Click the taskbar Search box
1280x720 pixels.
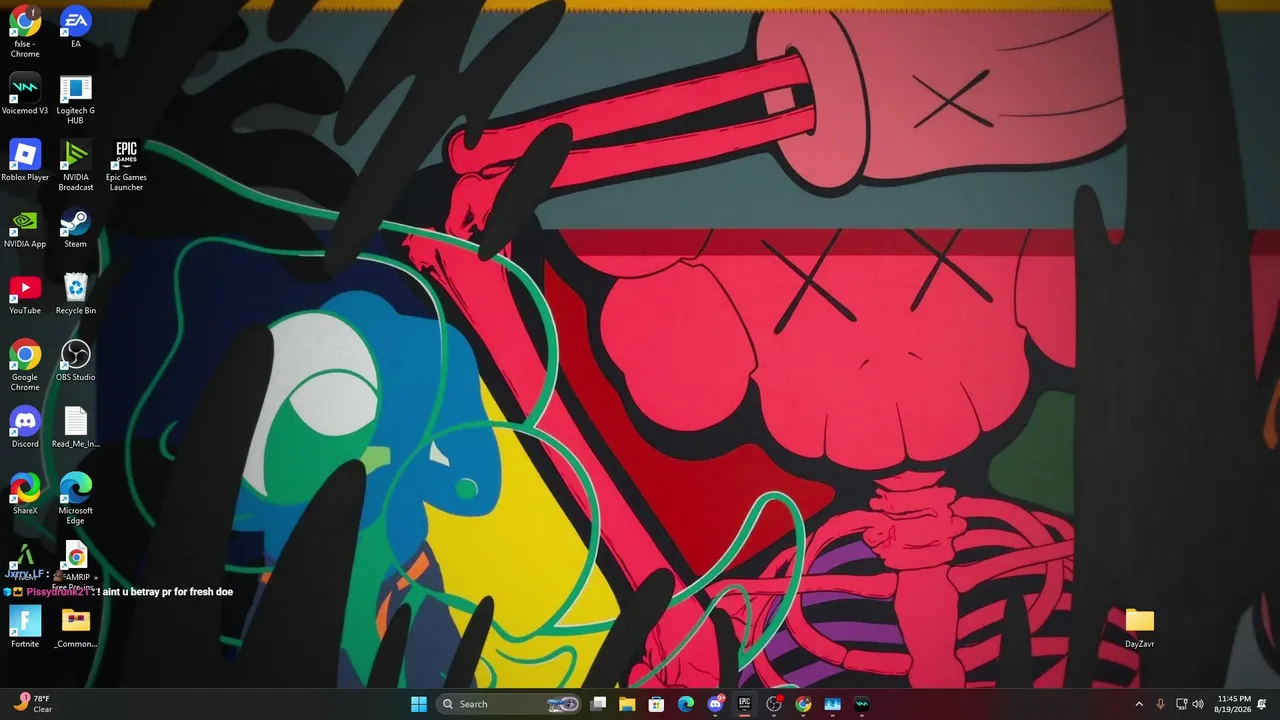click(x=510, y=704)
